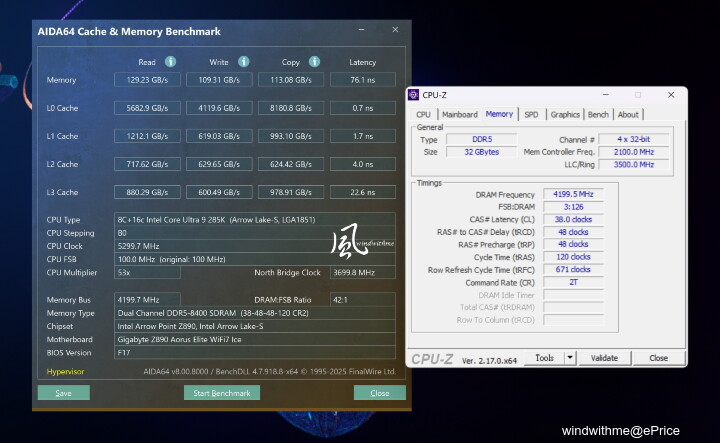This screenshot has height=443, width=720.
Task: Click the L0 Cache Read value 5682.9 GB/s
Action: (147, 108)
